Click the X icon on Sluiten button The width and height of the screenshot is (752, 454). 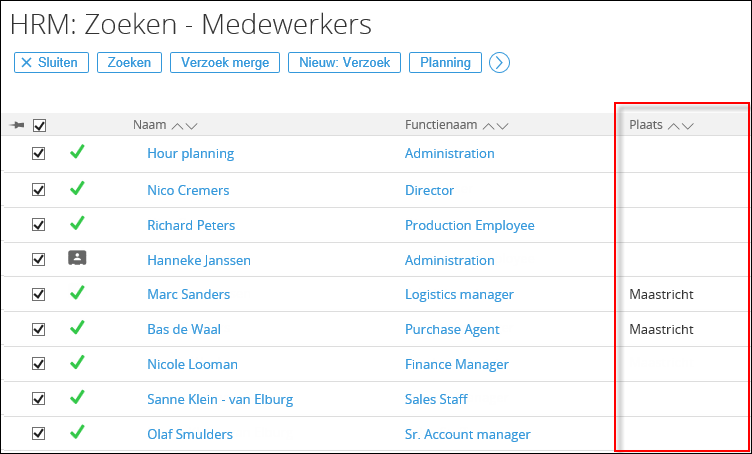pos(27,63)
